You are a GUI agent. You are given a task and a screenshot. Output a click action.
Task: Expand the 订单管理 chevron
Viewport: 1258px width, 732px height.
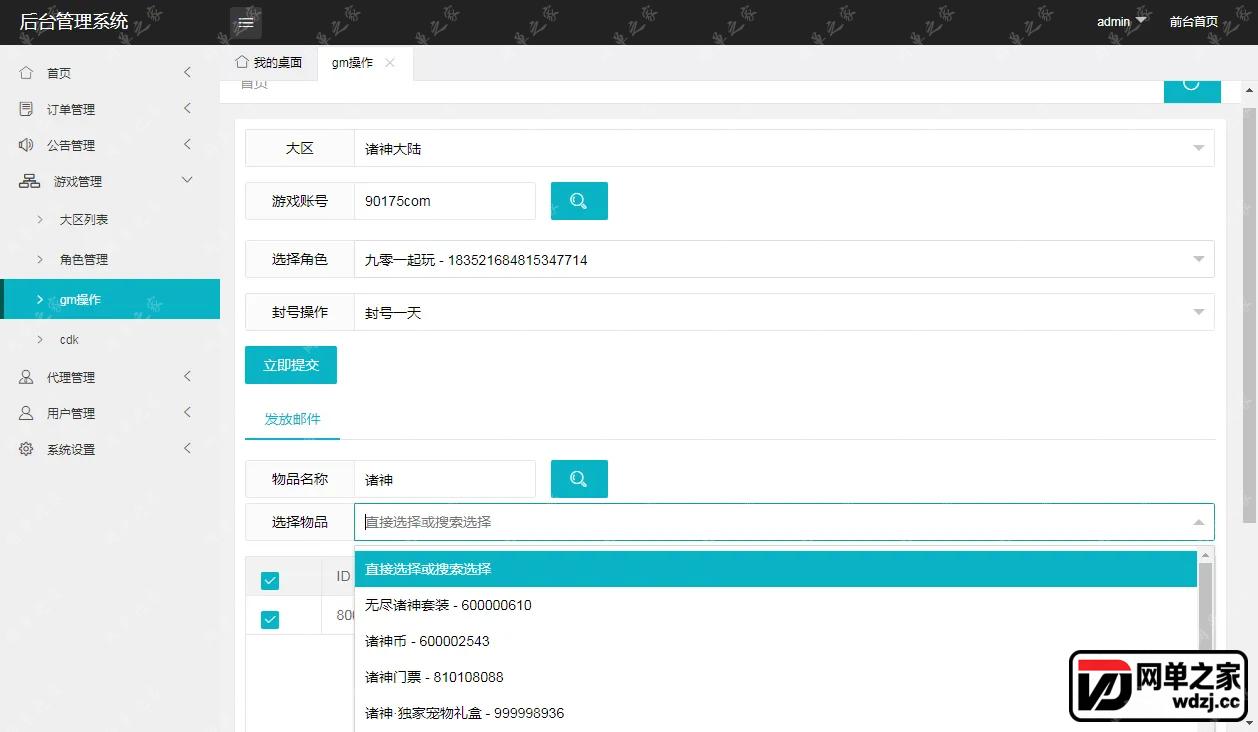click(188, 108)
